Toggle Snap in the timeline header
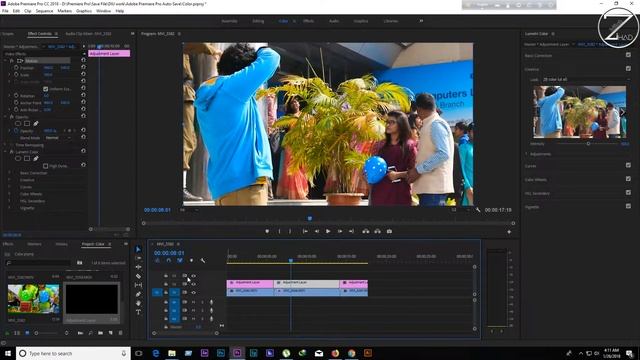The height and width of the screenshot is (360, 640). coord(169,260)
